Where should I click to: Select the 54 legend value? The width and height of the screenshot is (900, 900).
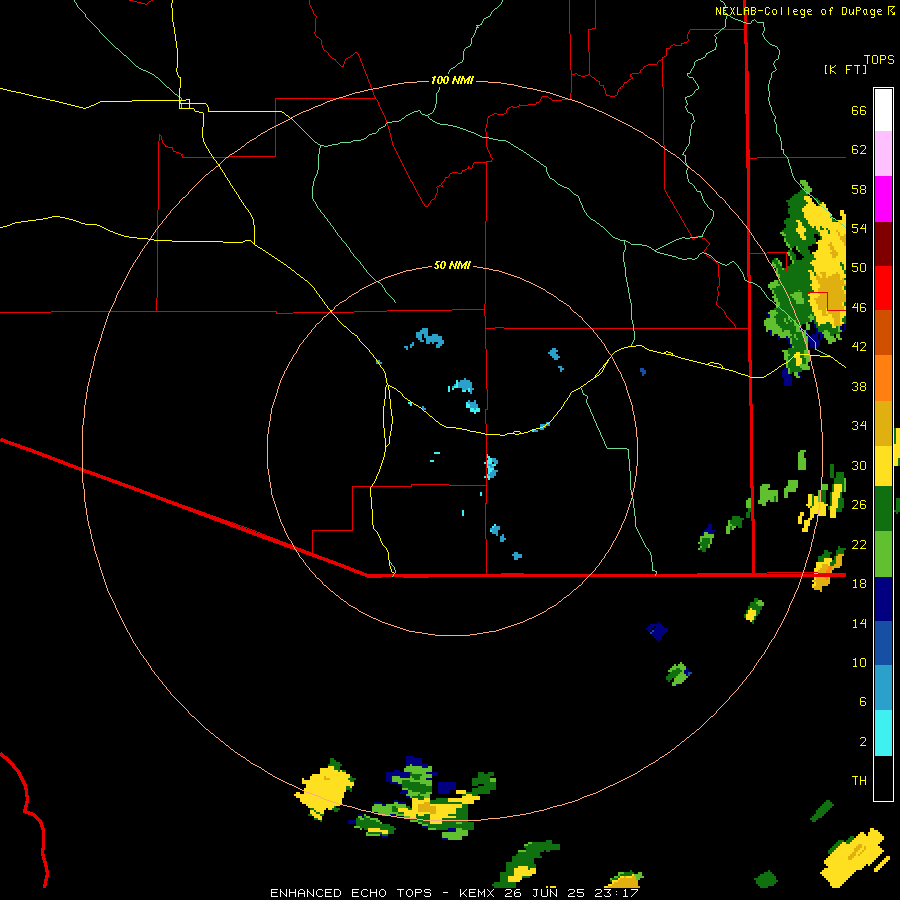(859, 228)
